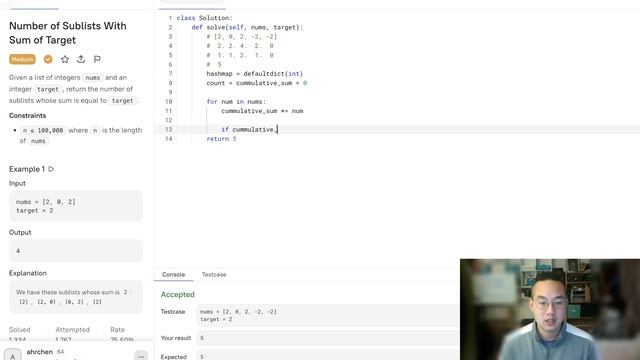Open the share problem icon
This screenshot has width=640, height=360.
click(x=81, y=59)
